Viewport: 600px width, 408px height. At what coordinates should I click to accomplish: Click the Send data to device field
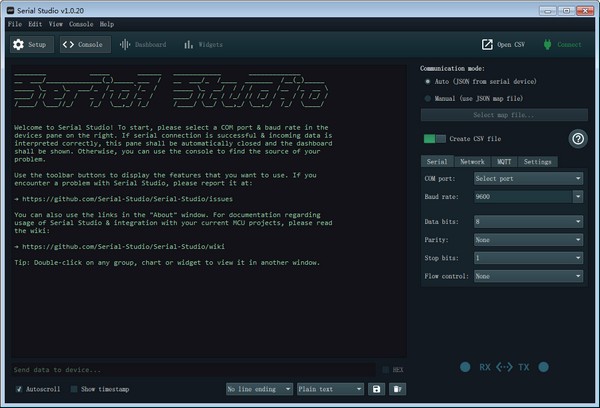(190, 369)
